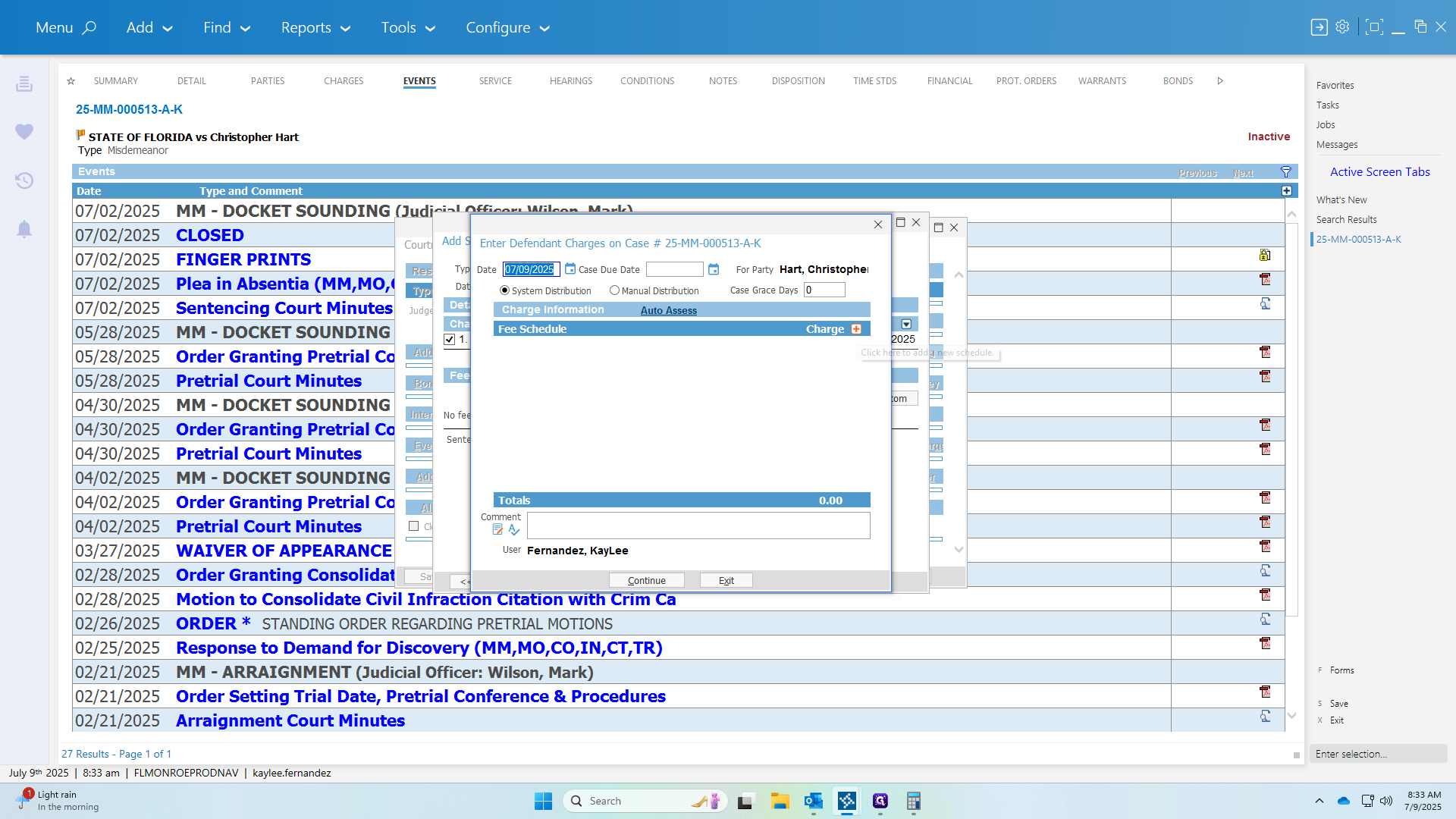The height and width of the screenshot is (819, 1456).
Task: Expand the Add menu dropdown
Action: point(149,28)
